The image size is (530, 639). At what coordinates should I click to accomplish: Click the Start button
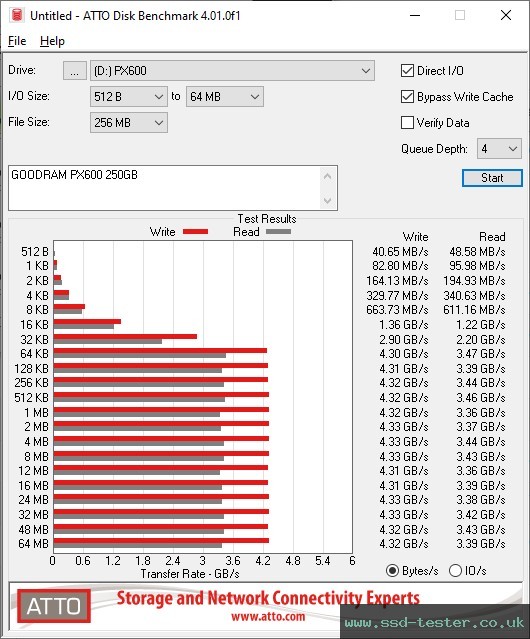[x=492, y=178]
